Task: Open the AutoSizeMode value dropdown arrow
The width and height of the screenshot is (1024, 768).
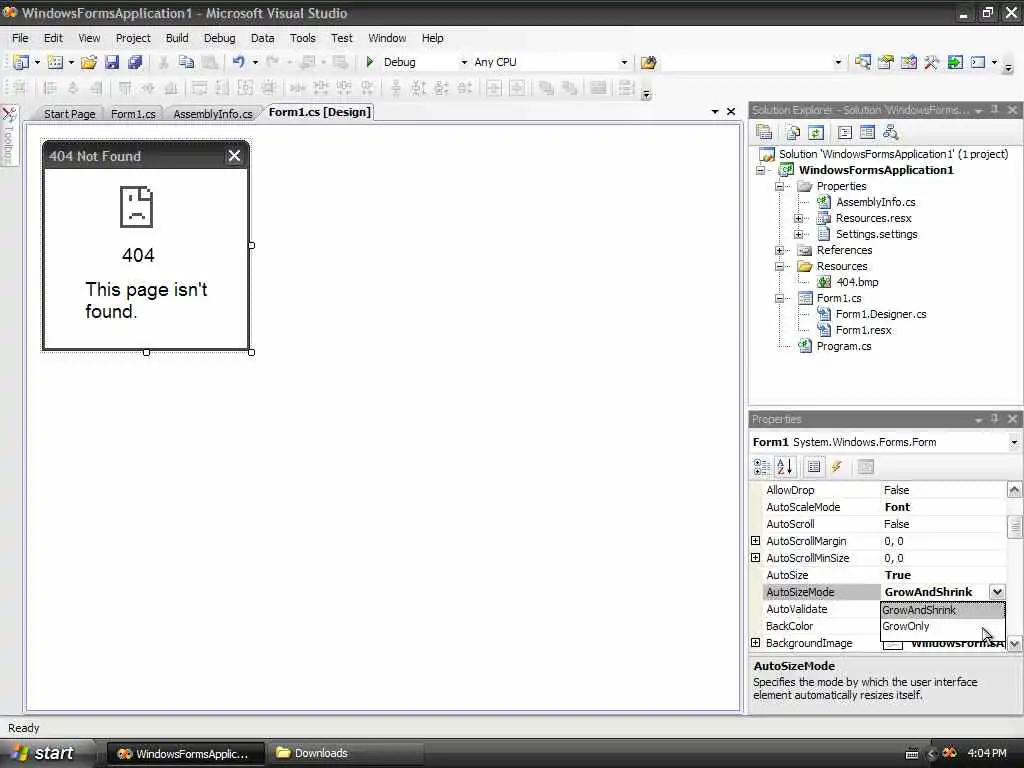Action: 997,592
